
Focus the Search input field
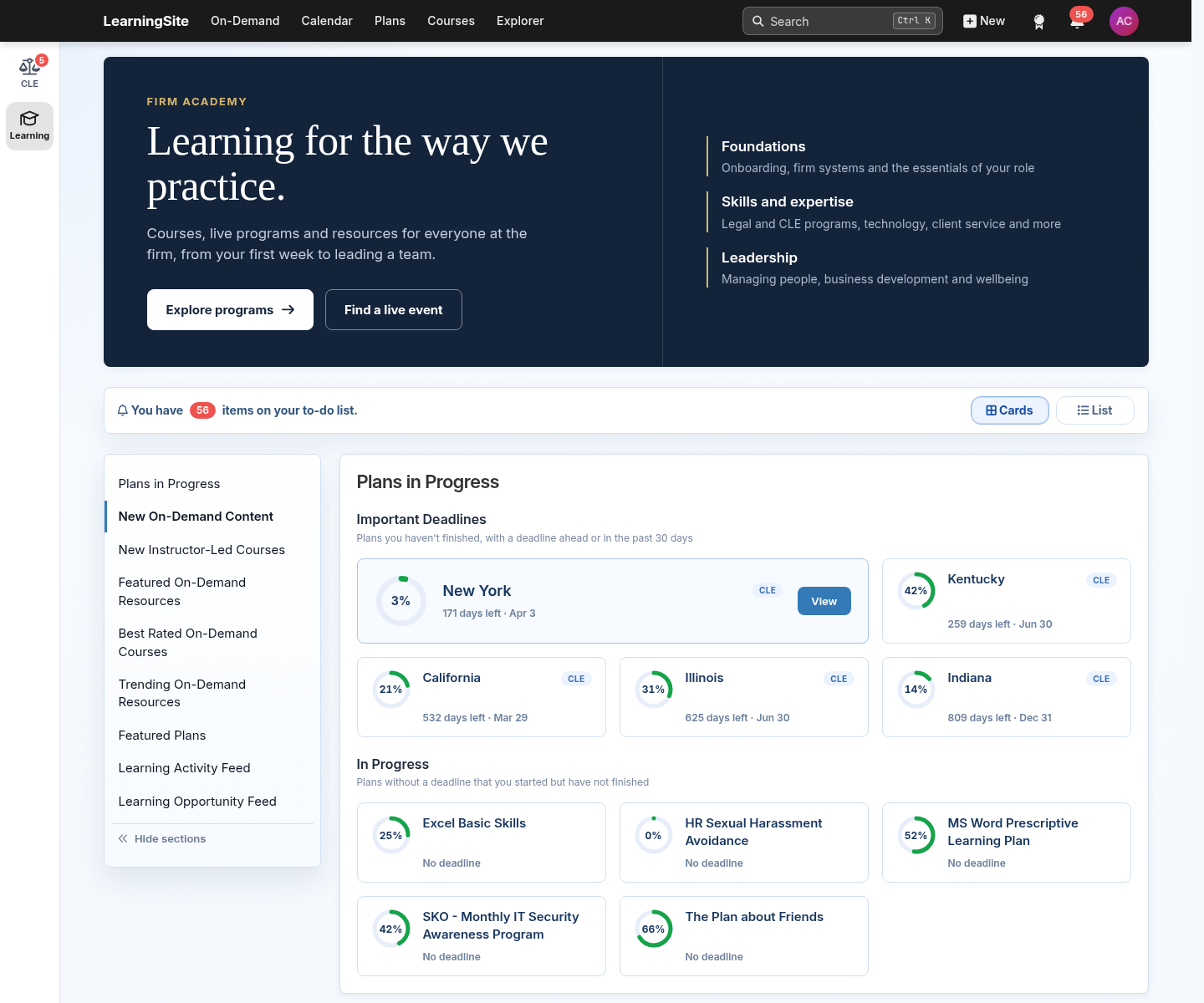pyautogui.click(x=842, y=21)
